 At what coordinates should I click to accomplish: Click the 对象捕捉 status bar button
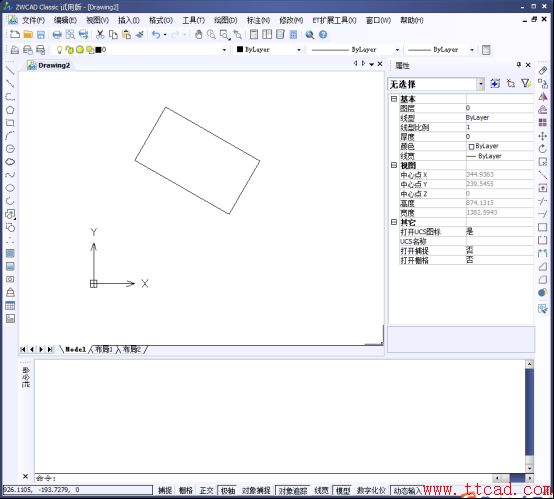[x=256, y=490]
